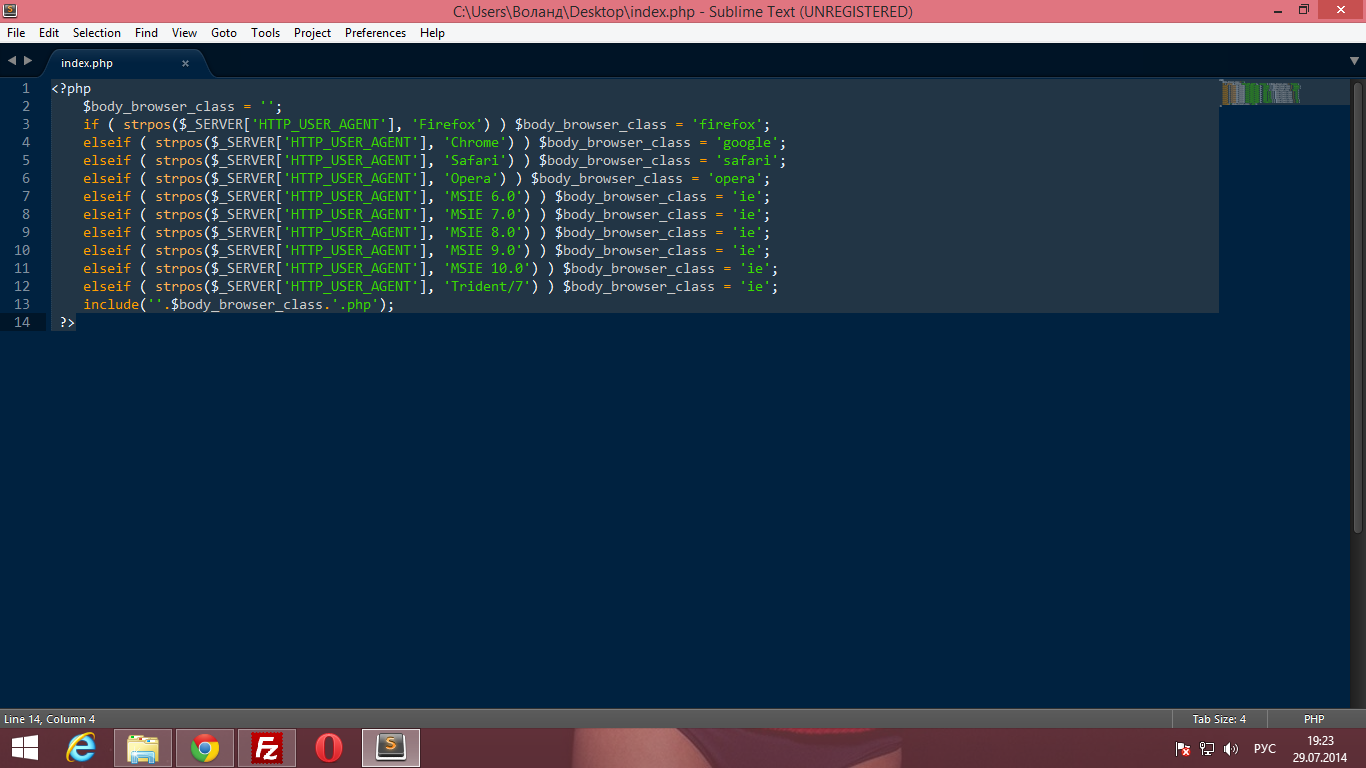
Task: Open Google Chrome from the taskbar
Action: [x=205, y=748]
